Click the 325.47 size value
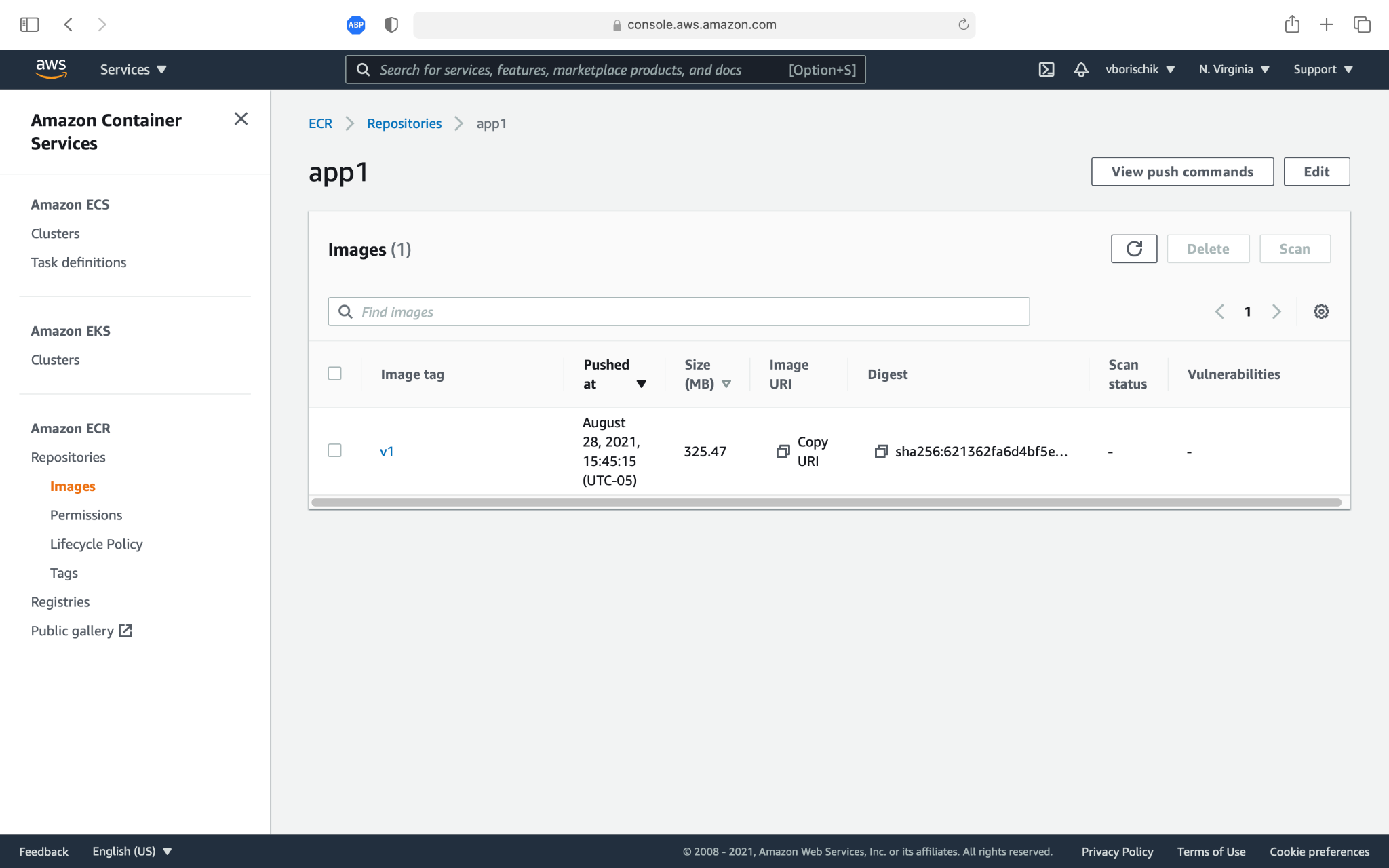1389x868 pixels. tap(705, 451)
